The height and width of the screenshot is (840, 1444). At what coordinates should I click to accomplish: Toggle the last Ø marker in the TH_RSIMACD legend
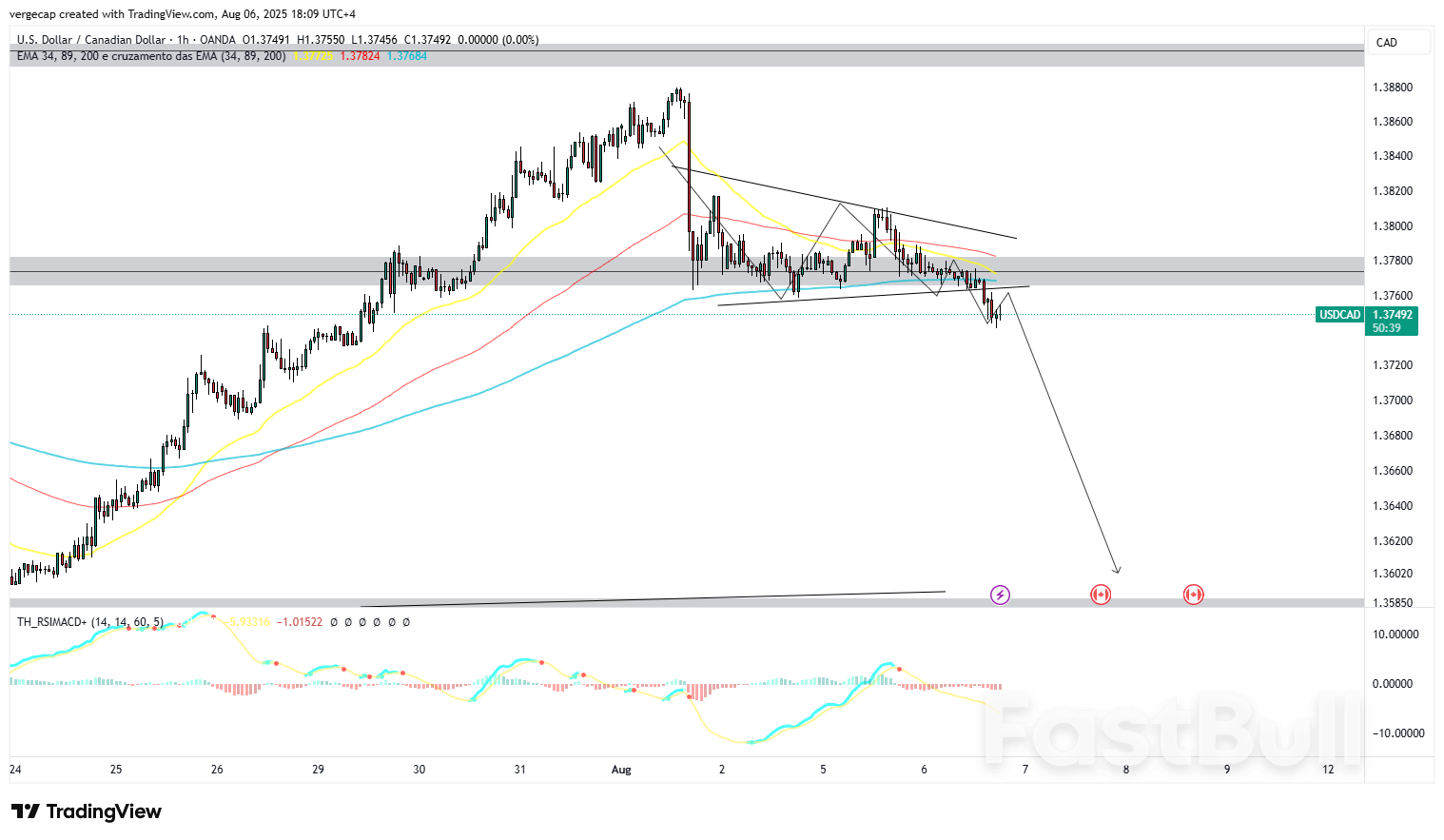pos(406,622)
